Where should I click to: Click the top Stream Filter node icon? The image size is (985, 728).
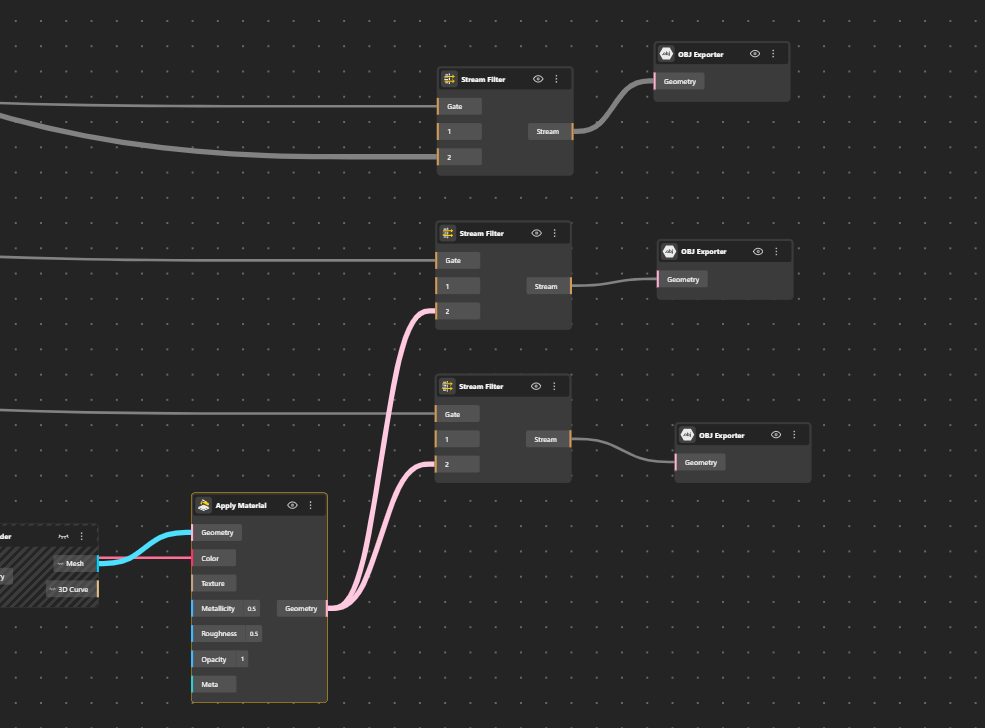(449, 79)
